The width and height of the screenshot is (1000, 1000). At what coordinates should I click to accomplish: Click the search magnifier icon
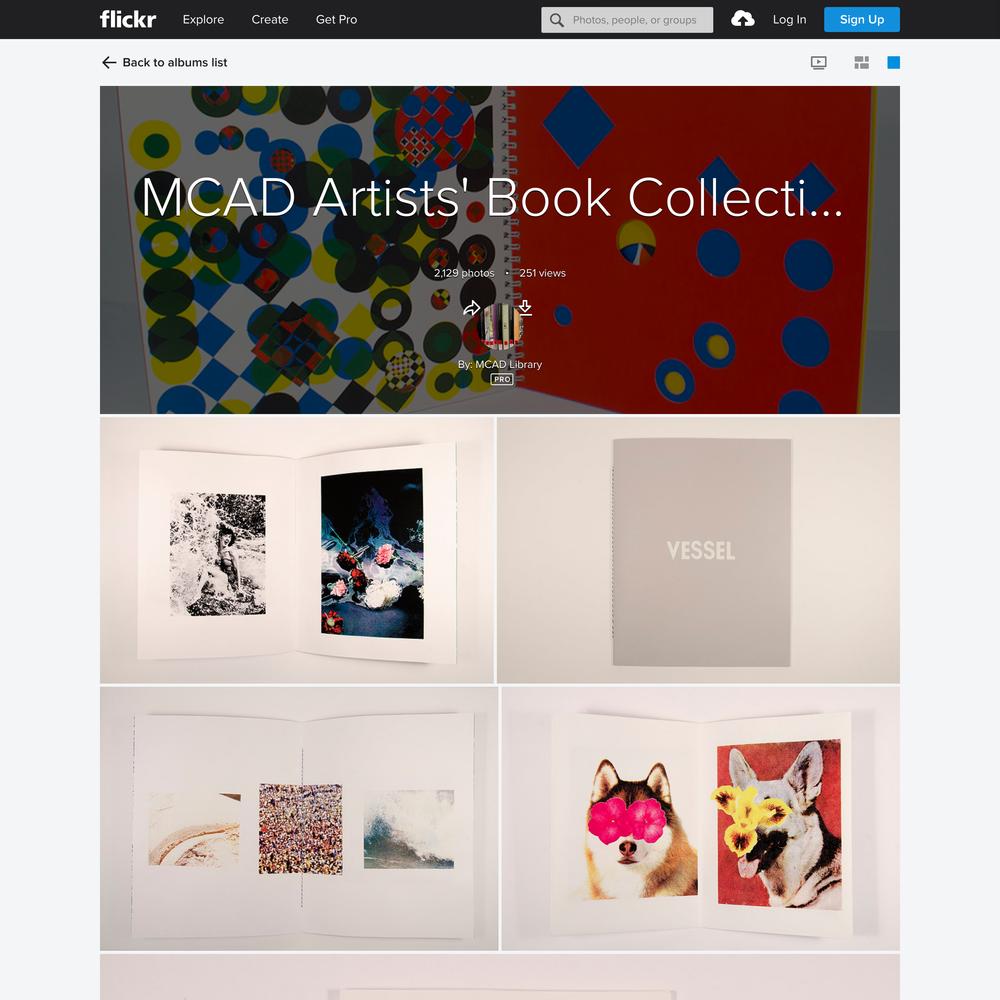(x=556, y=20)
